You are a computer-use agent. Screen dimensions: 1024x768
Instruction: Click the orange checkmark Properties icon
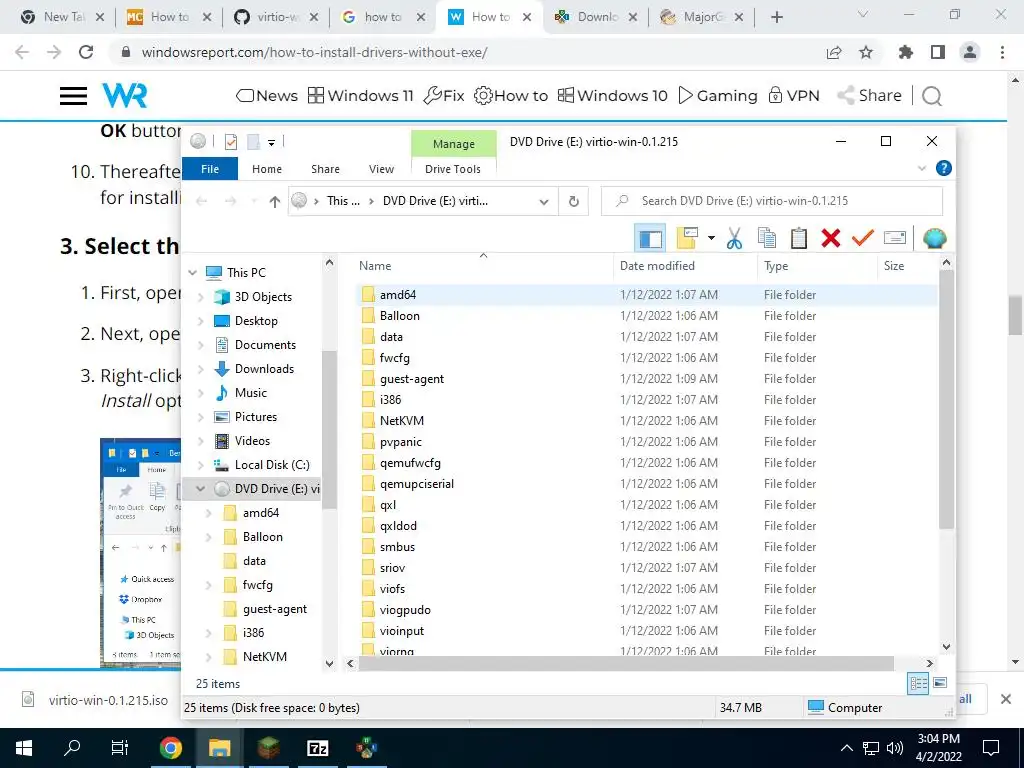pyautogui.click(x=863, y=238)
